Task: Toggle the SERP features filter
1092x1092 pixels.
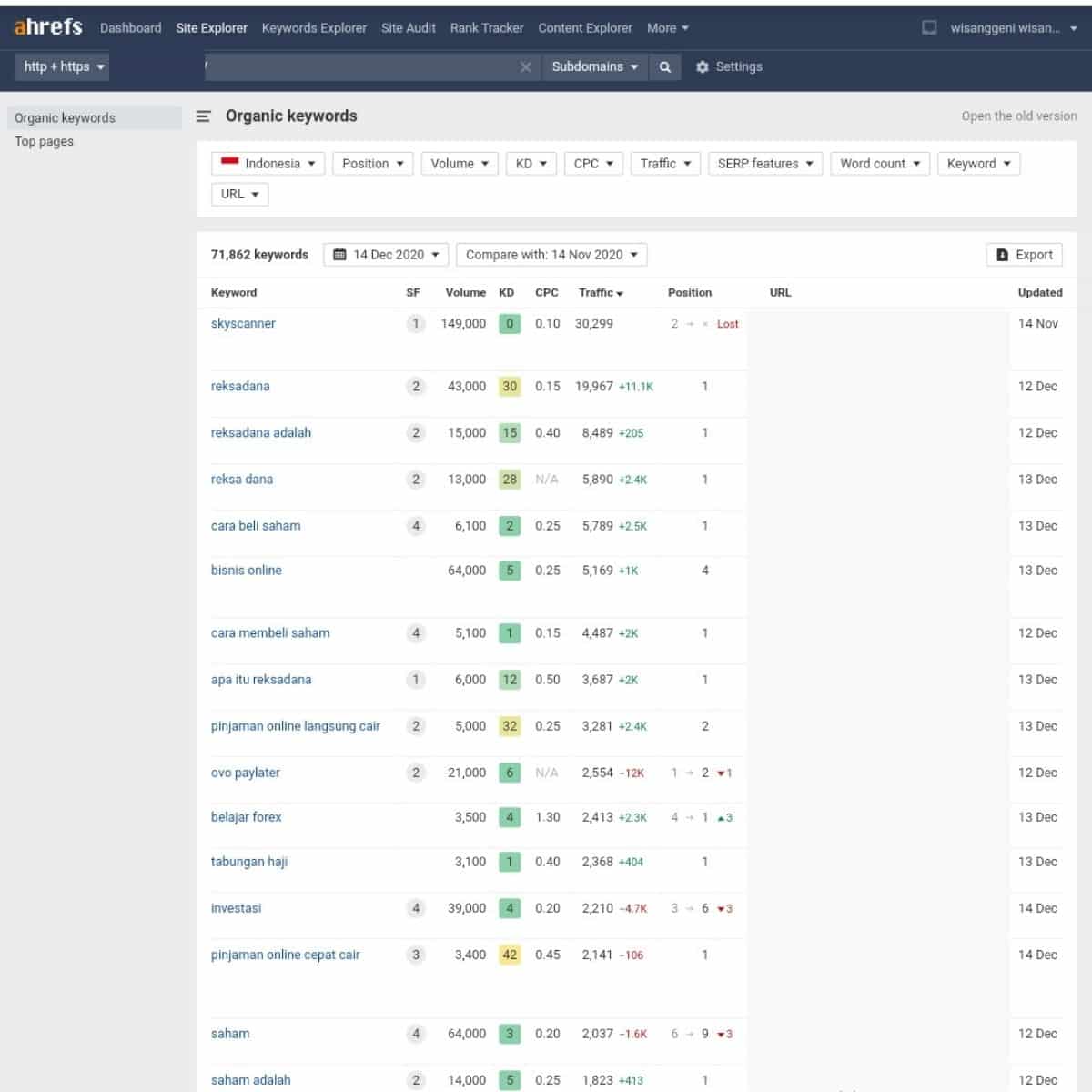Action: point(764,163)
